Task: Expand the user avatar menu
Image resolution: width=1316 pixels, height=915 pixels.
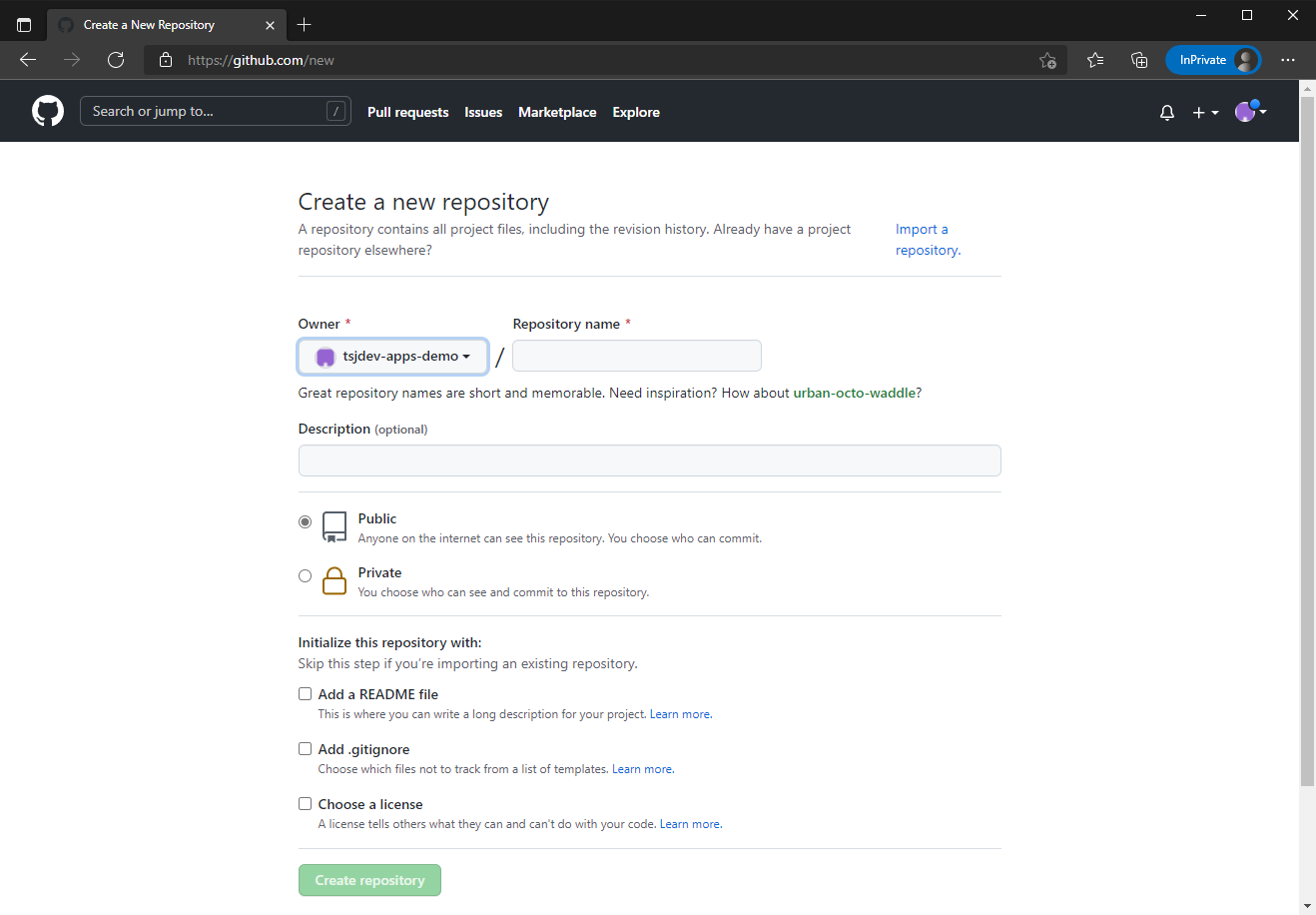Action: coord(1250,112)
